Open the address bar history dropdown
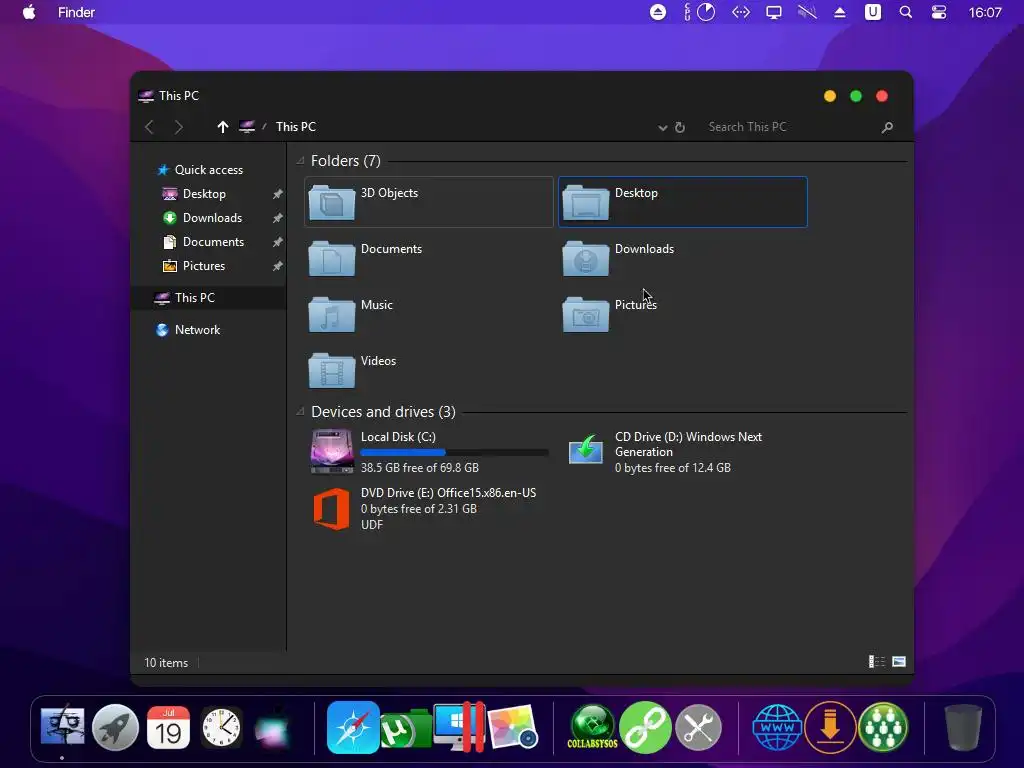Viewport: 1024px width, 768px height. pos(662,127)
